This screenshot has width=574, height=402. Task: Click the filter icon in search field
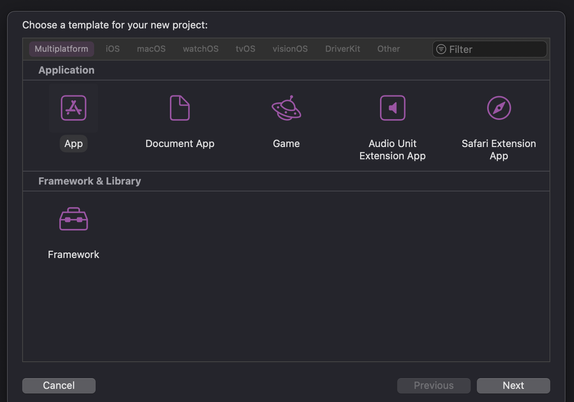pyautogui.click(x=441, y=49)
